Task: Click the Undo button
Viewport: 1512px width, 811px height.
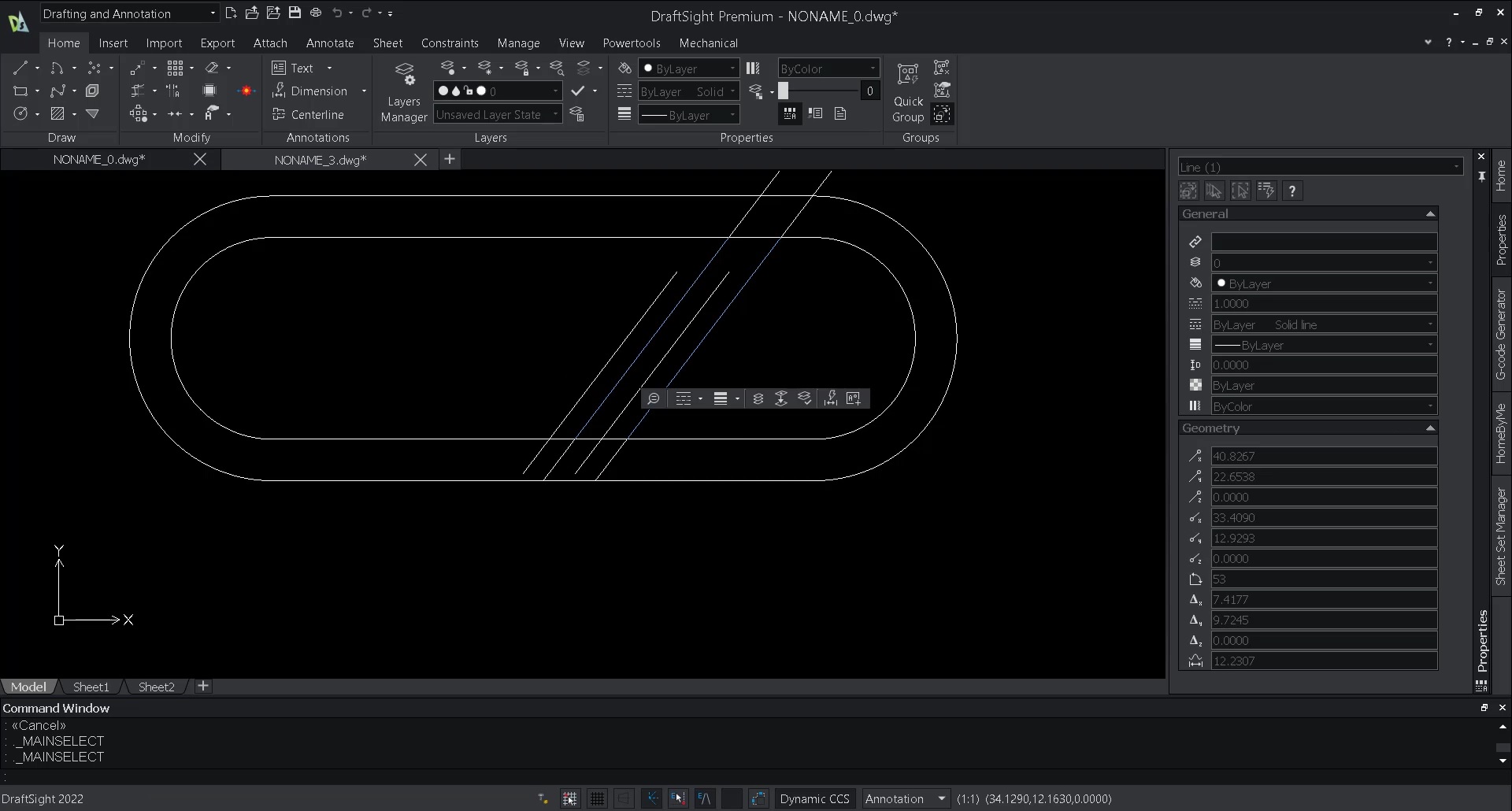Action: pyautogui.click(x=339, y=13)
